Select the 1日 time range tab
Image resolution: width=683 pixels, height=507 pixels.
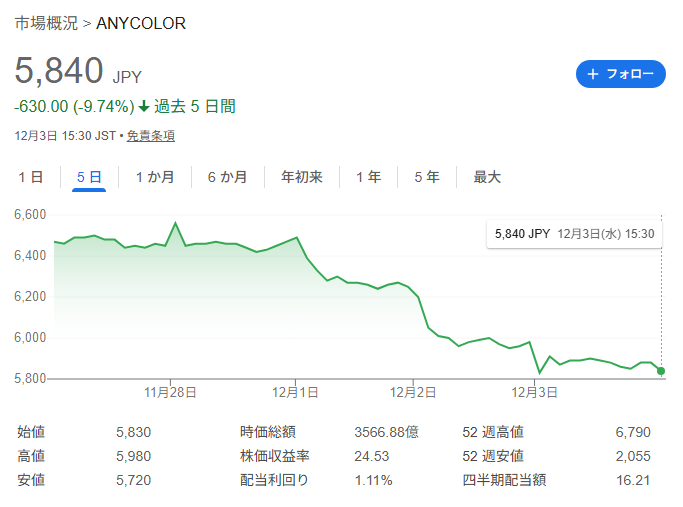(x=31, y=177)
